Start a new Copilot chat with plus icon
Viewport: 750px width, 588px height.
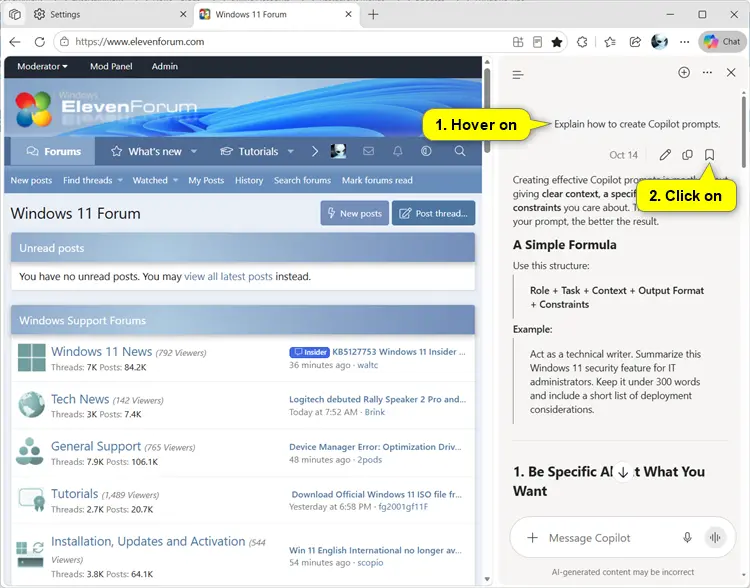pyautogui.click(x=684, y=73)
